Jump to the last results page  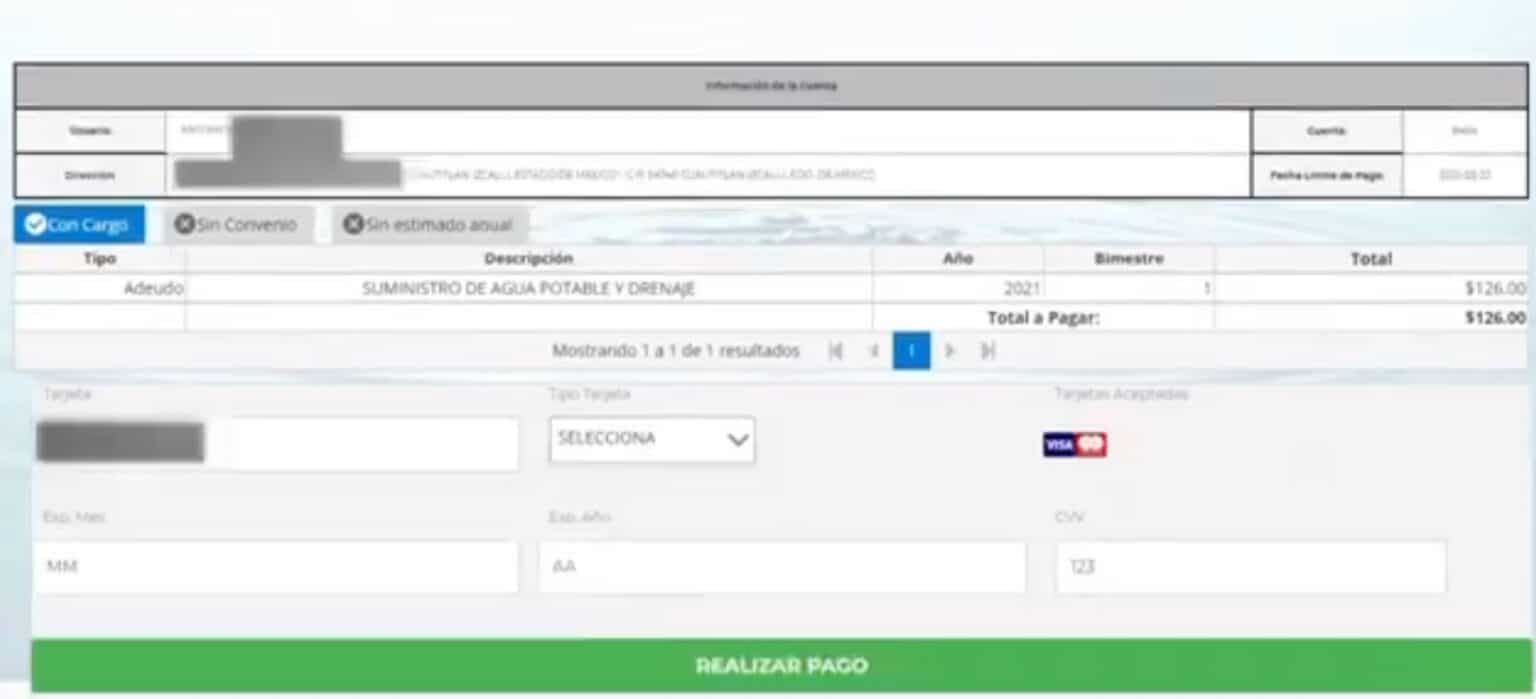pyautogui.click(x=987, y=351)
